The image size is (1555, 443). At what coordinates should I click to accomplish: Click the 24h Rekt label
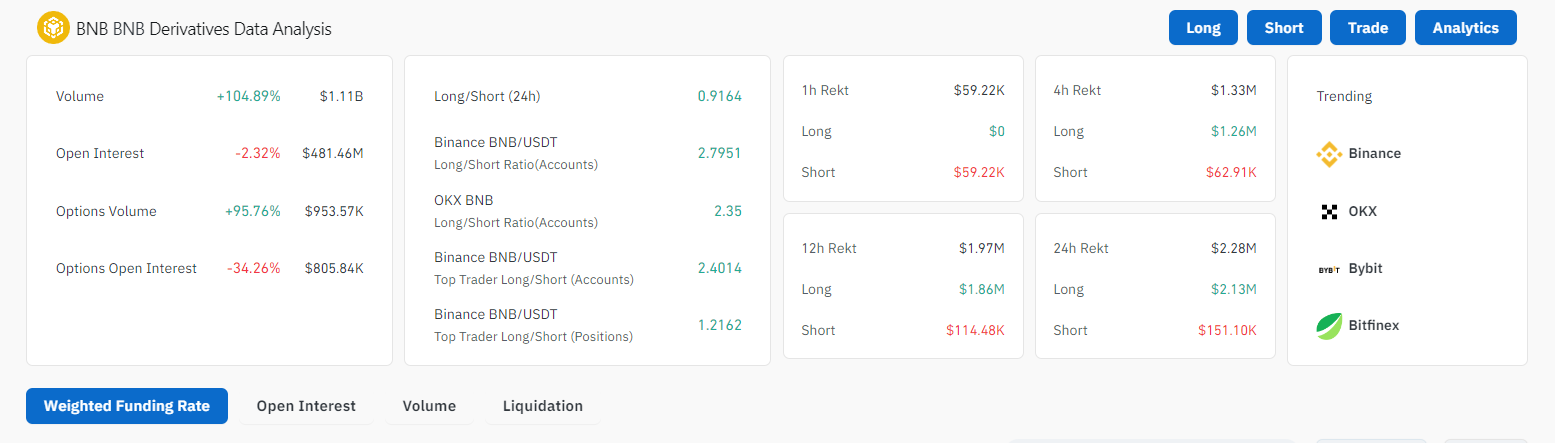click(x=1081, y=248)
